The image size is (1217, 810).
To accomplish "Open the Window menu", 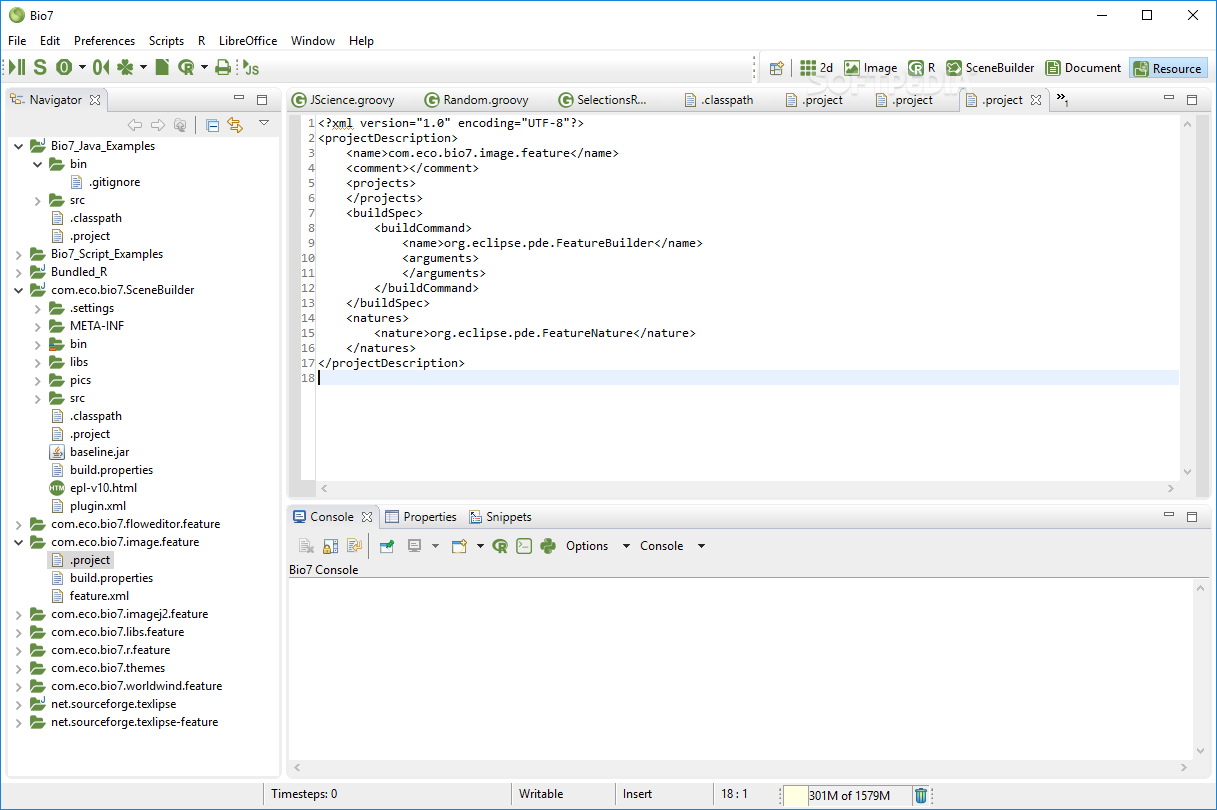I will point(313,41).
